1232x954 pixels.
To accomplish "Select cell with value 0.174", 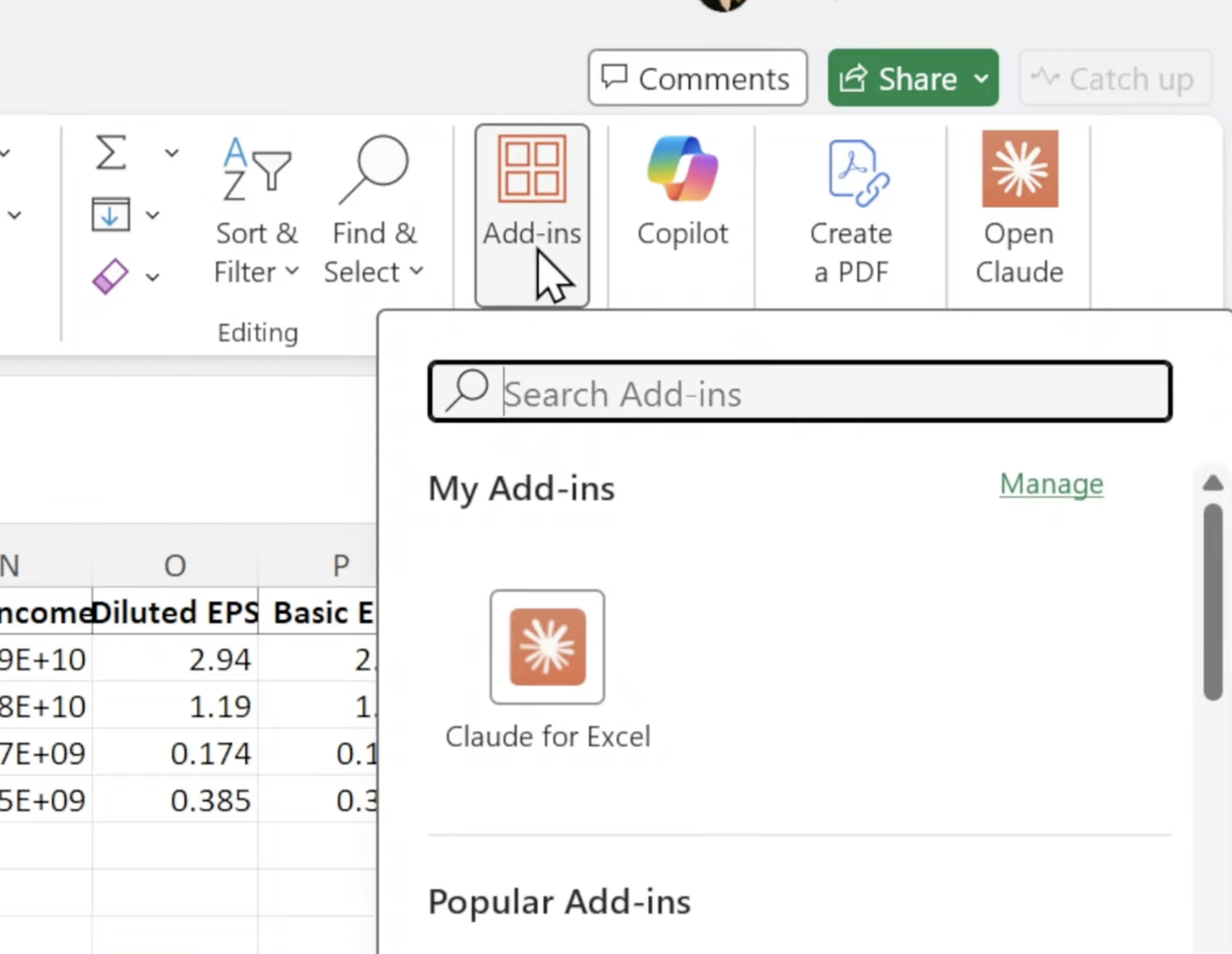I will (175, 753).
